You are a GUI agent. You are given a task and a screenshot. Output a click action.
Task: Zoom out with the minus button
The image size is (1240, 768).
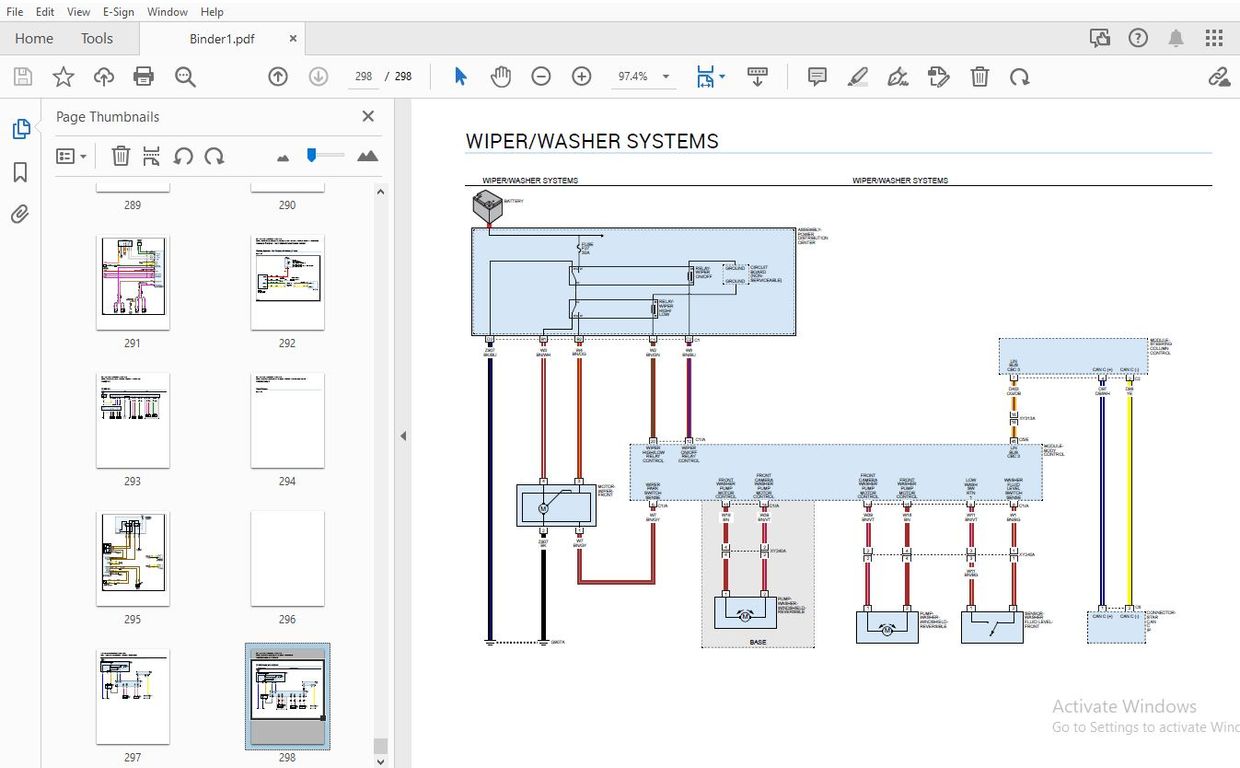click(x=541, y=77)
